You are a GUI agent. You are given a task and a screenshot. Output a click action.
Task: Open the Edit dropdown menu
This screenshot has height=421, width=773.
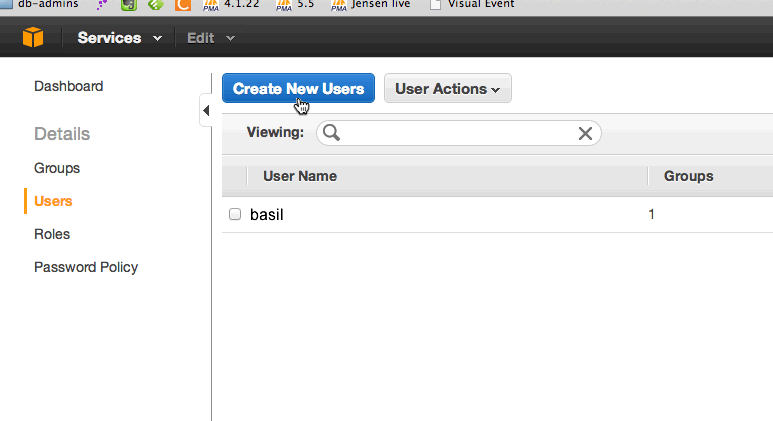tap(211, 38)
